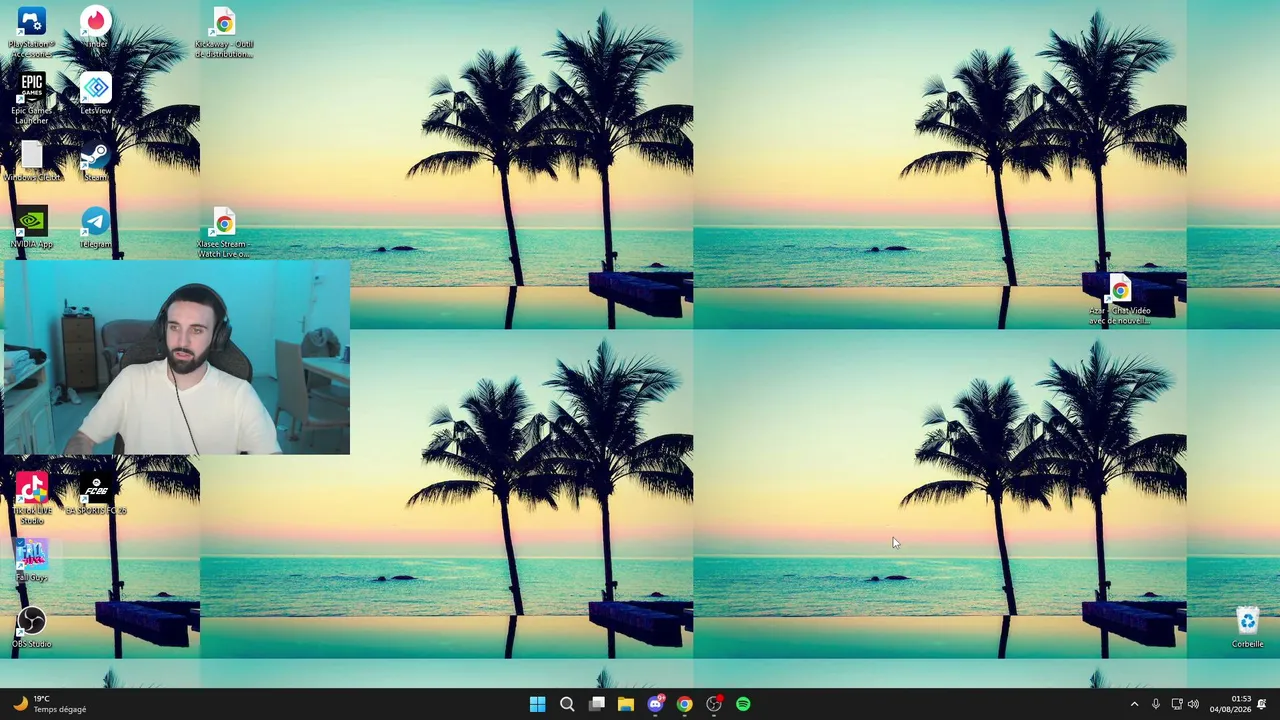Open Discord from the taskbar
This screenshot has height=720, width=1280.
[x=655, y=704]
